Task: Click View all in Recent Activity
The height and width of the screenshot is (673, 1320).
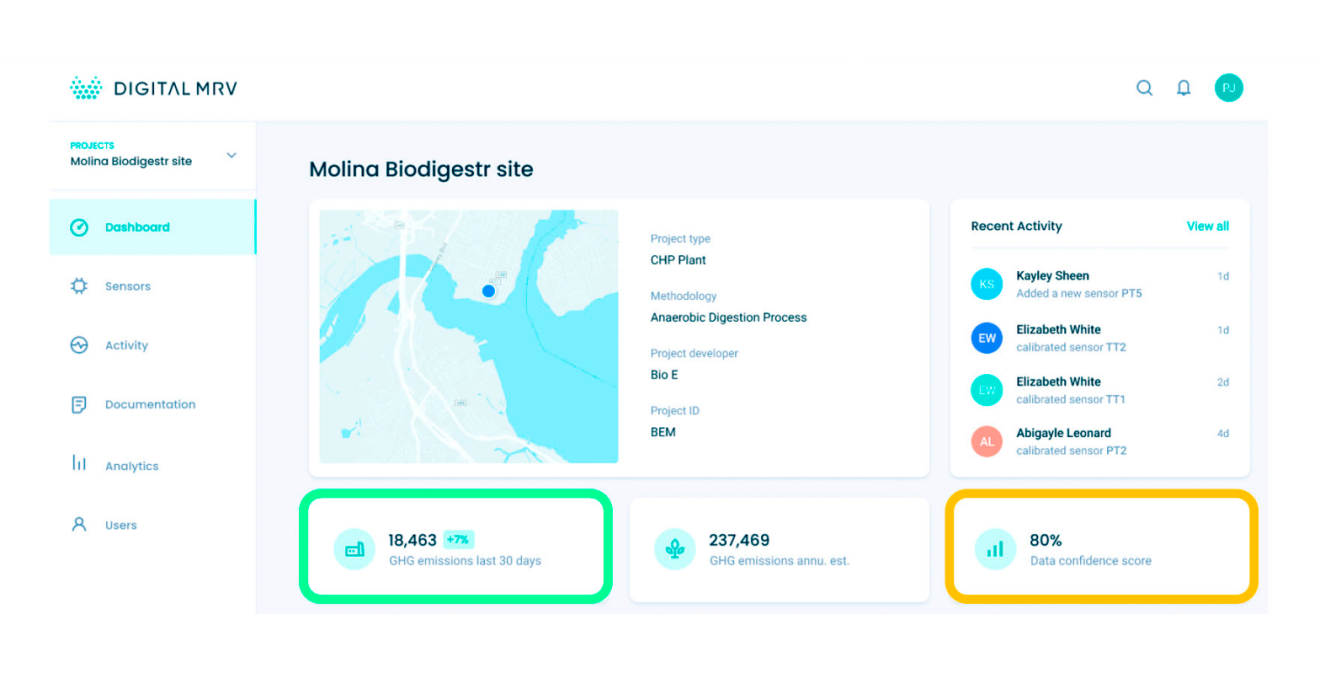Action: click(1207, 226)
